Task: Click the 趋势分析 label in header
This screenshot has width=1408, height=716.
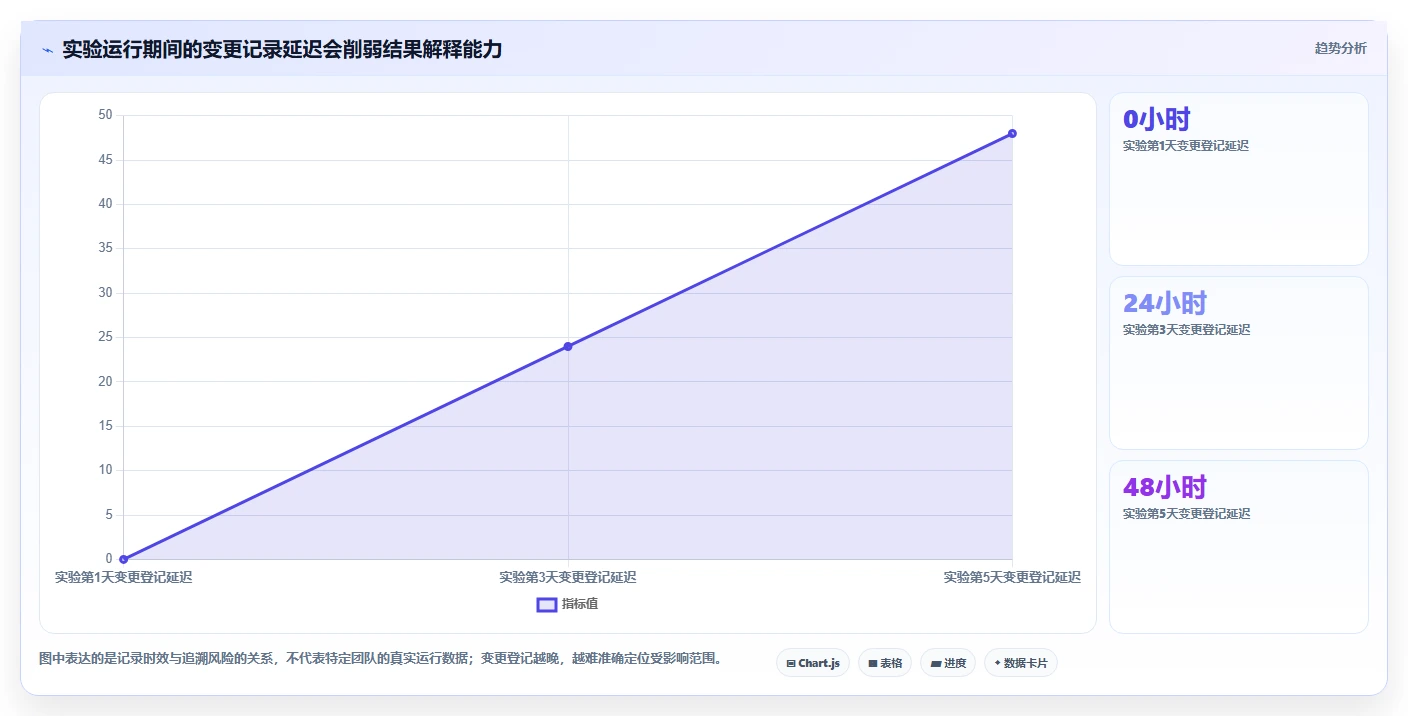Action: (1340, 48)
